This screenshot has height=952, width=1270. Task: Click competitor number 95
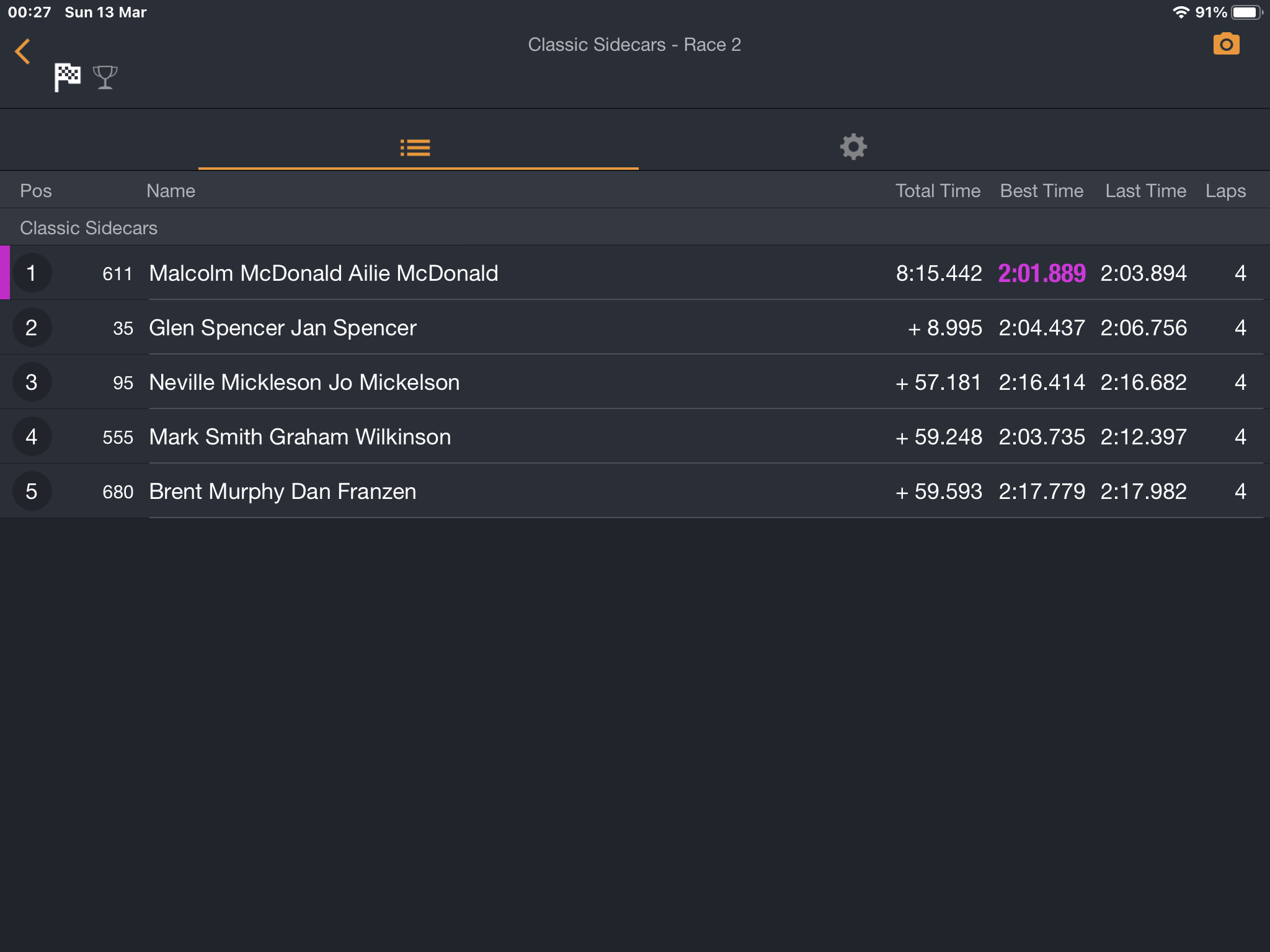123,383
